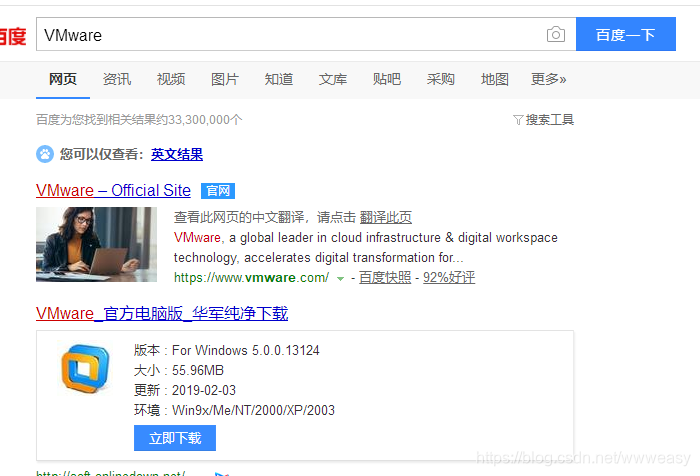Click the 92%好评 rating link
The image size is (700, 476).
click(449, 277)
